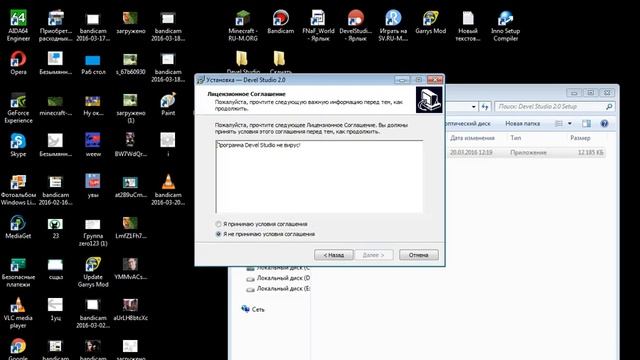Open the Новый текстовый document icon
640x360 pixels.
(x=468, y=25)
